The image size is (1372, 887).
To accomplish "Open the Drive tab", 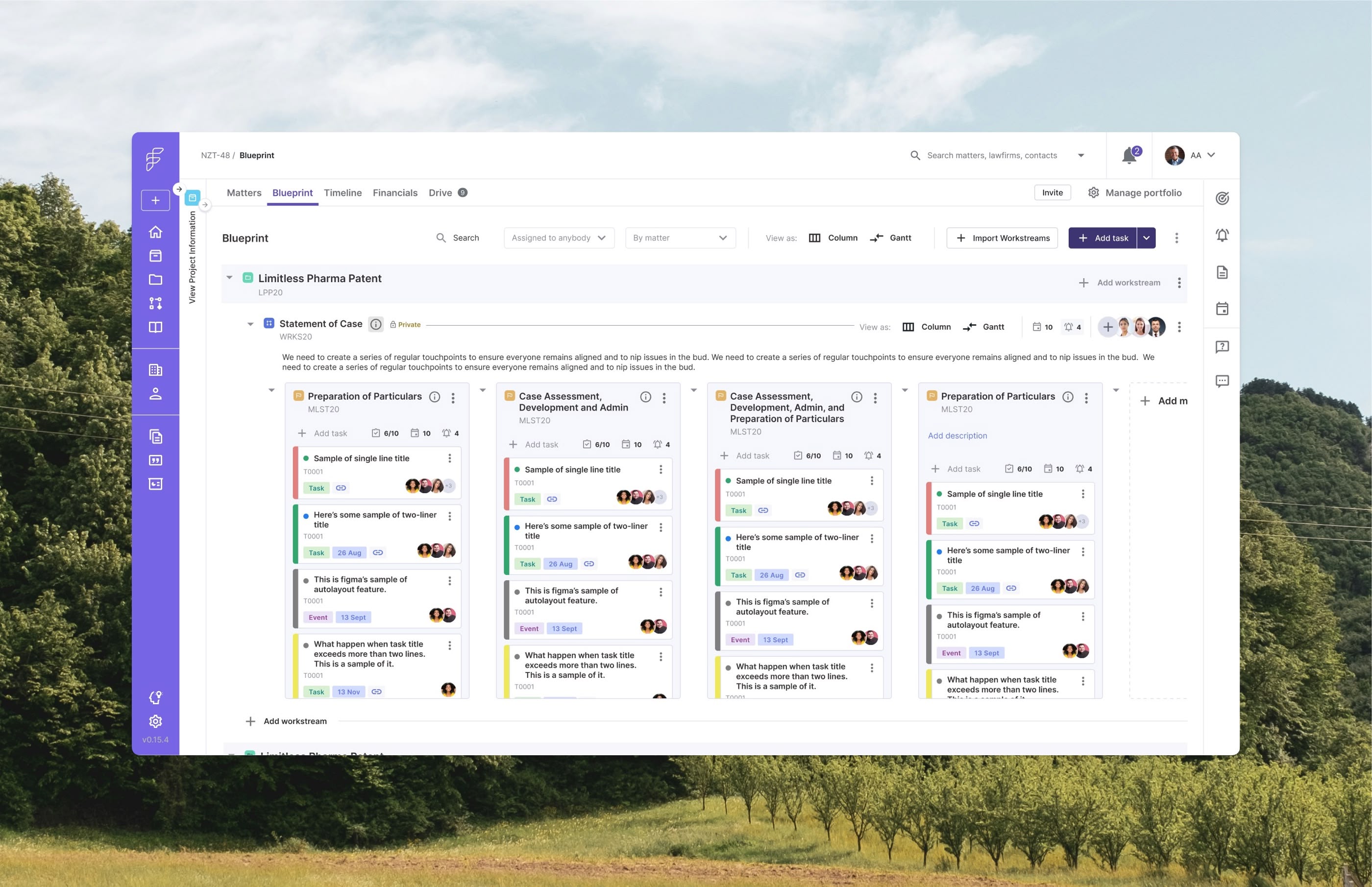I will [x=447, y=193].
